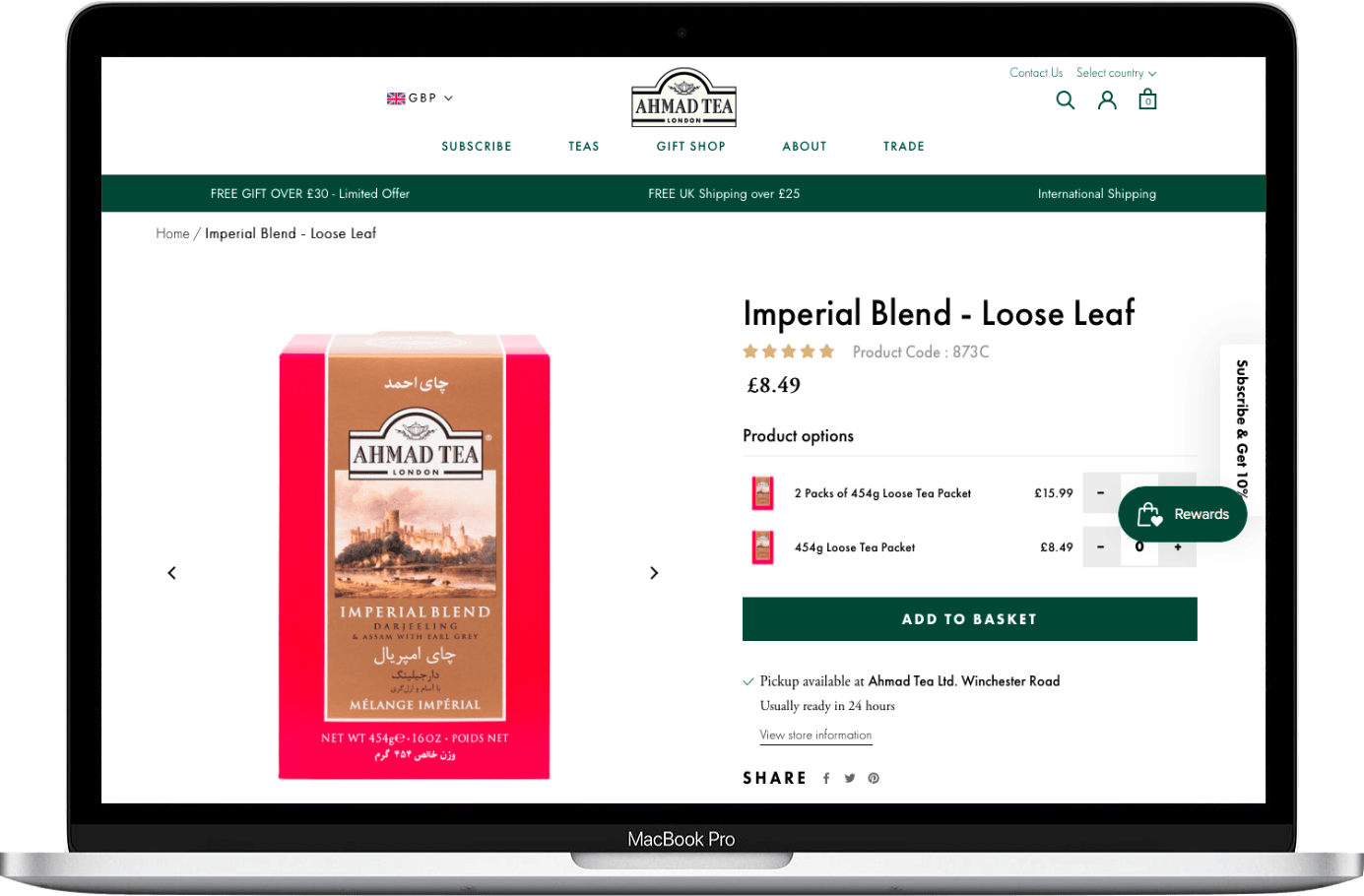1364x896 pixels.
Task: Open View store information link
Action: tap(815, 735)
